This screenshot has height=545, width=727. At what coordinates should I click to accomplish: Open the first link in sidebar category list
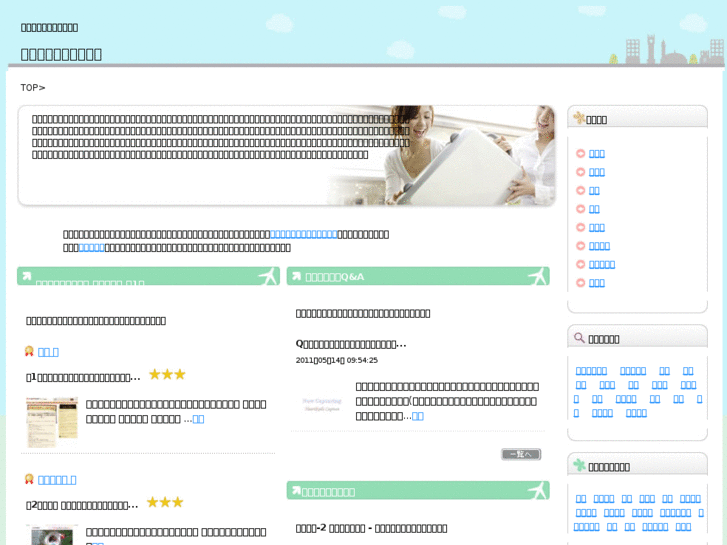(x=597, y=154)
